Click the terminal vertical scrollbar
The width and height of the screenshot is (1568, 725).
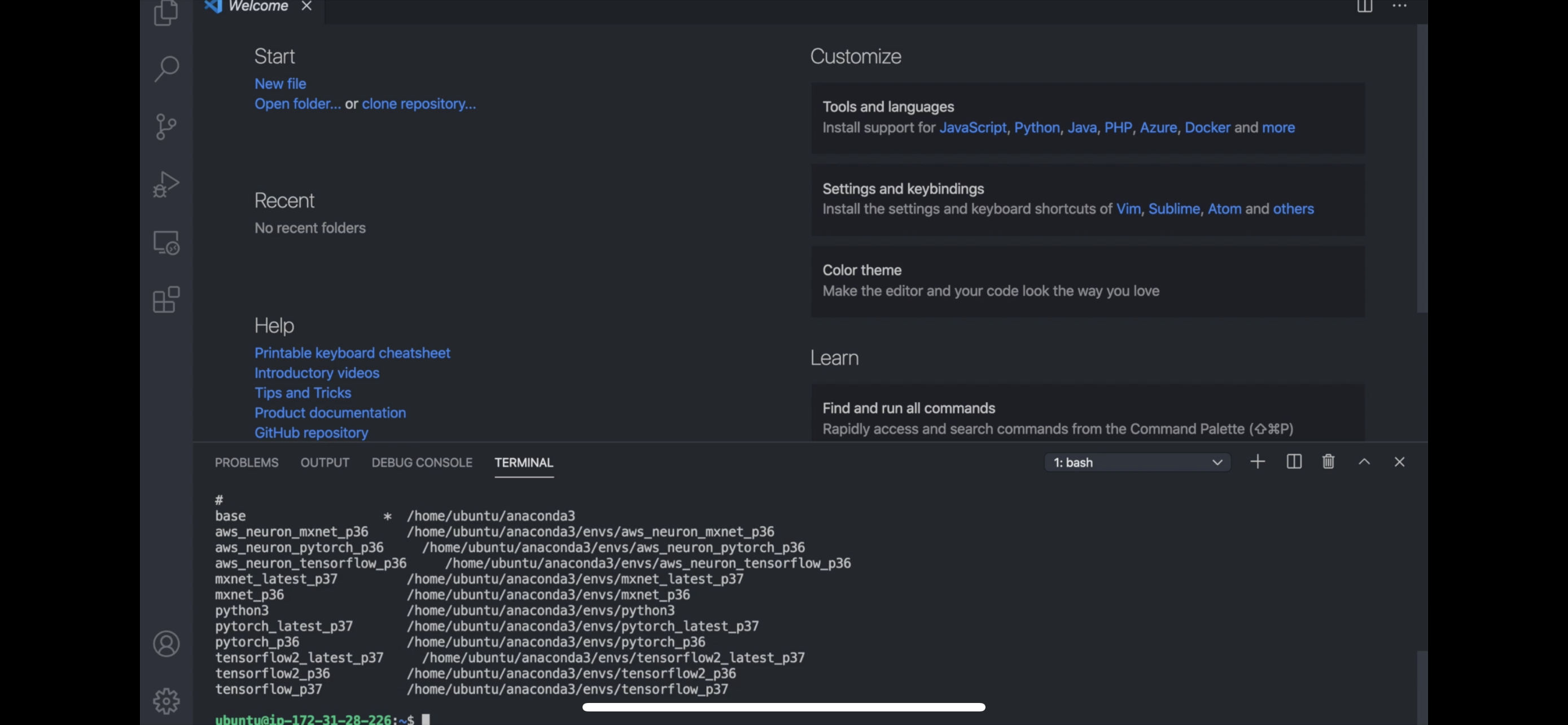[1421, 688]
